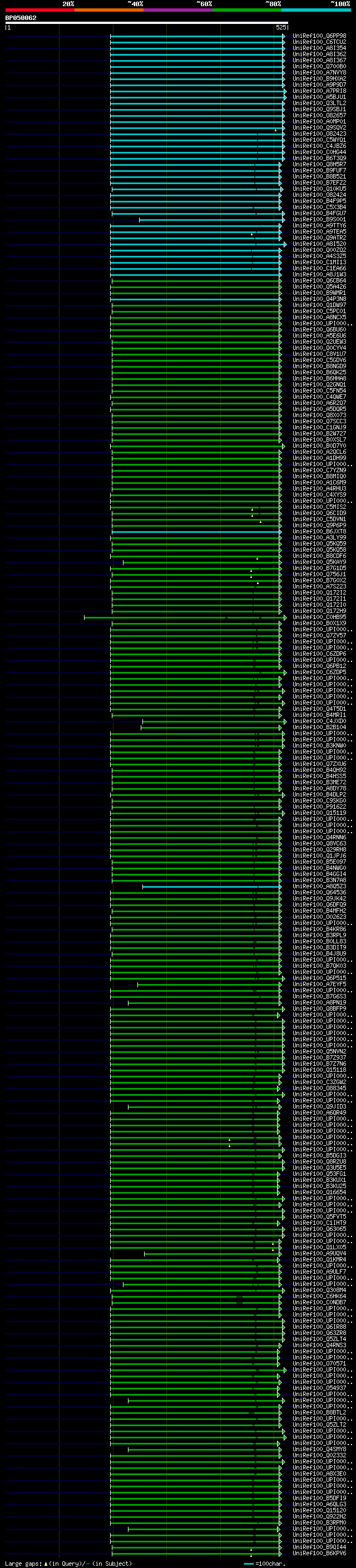Open hit UniRef100_A8I520
This screenshot has width=356, height=1568.
pyautogui.click(x=319, y=244)
